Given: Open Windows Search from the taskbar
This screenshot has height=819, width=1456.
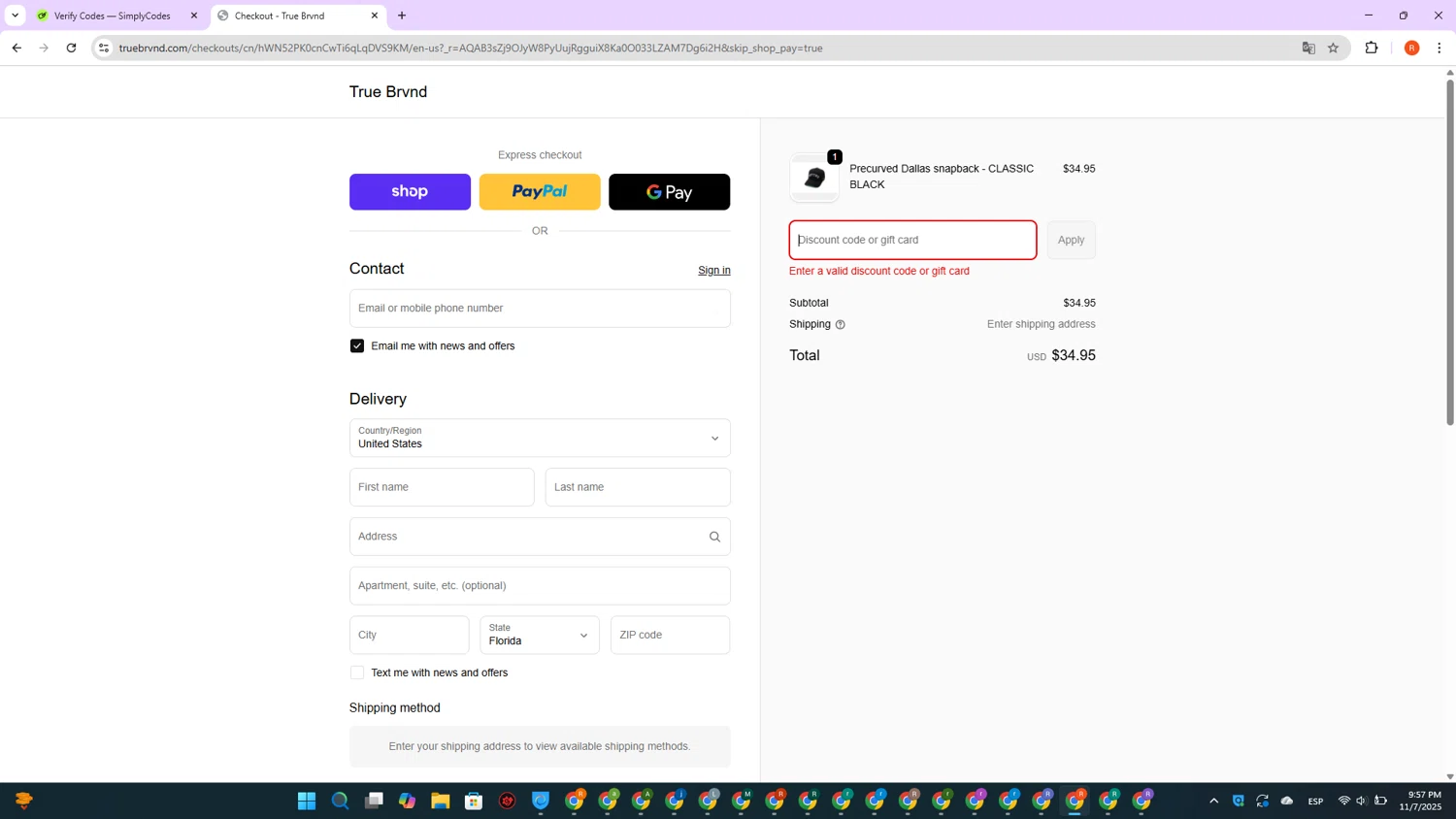Looking at the screenshot, I should point(340,801).
